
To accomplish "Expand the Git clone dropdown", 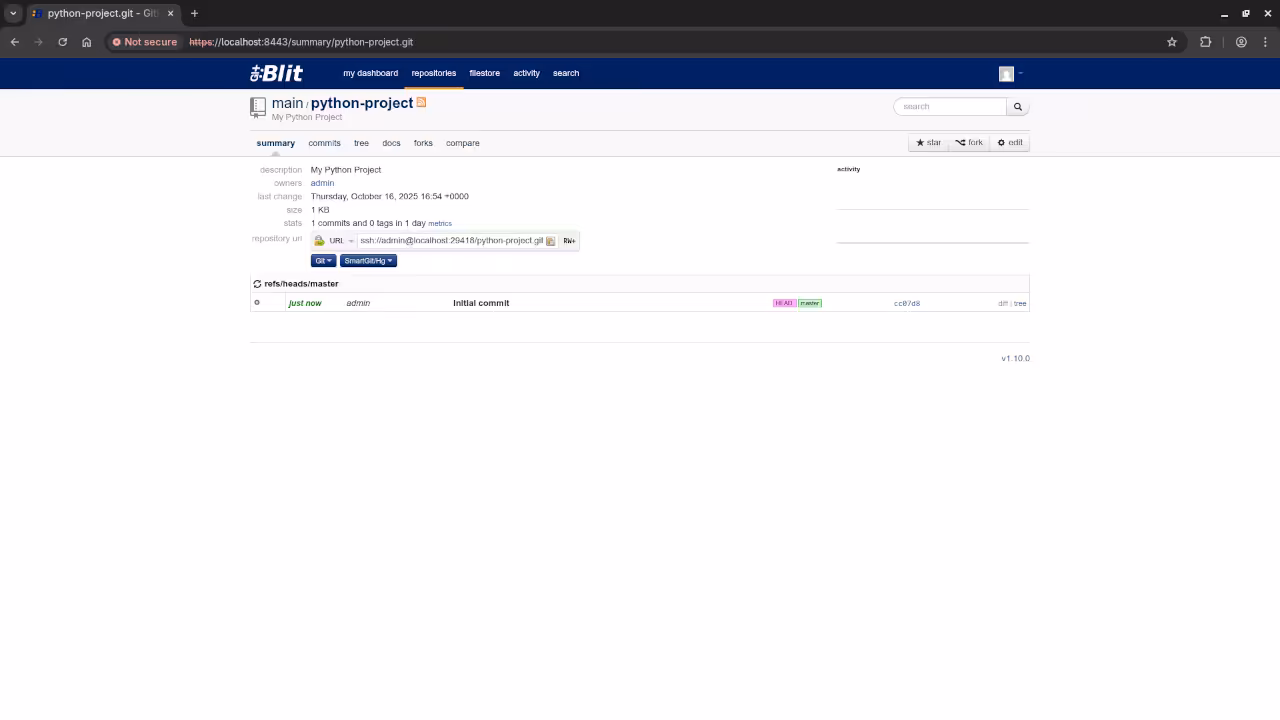I will pyautogui.click(x=323, y=261).
